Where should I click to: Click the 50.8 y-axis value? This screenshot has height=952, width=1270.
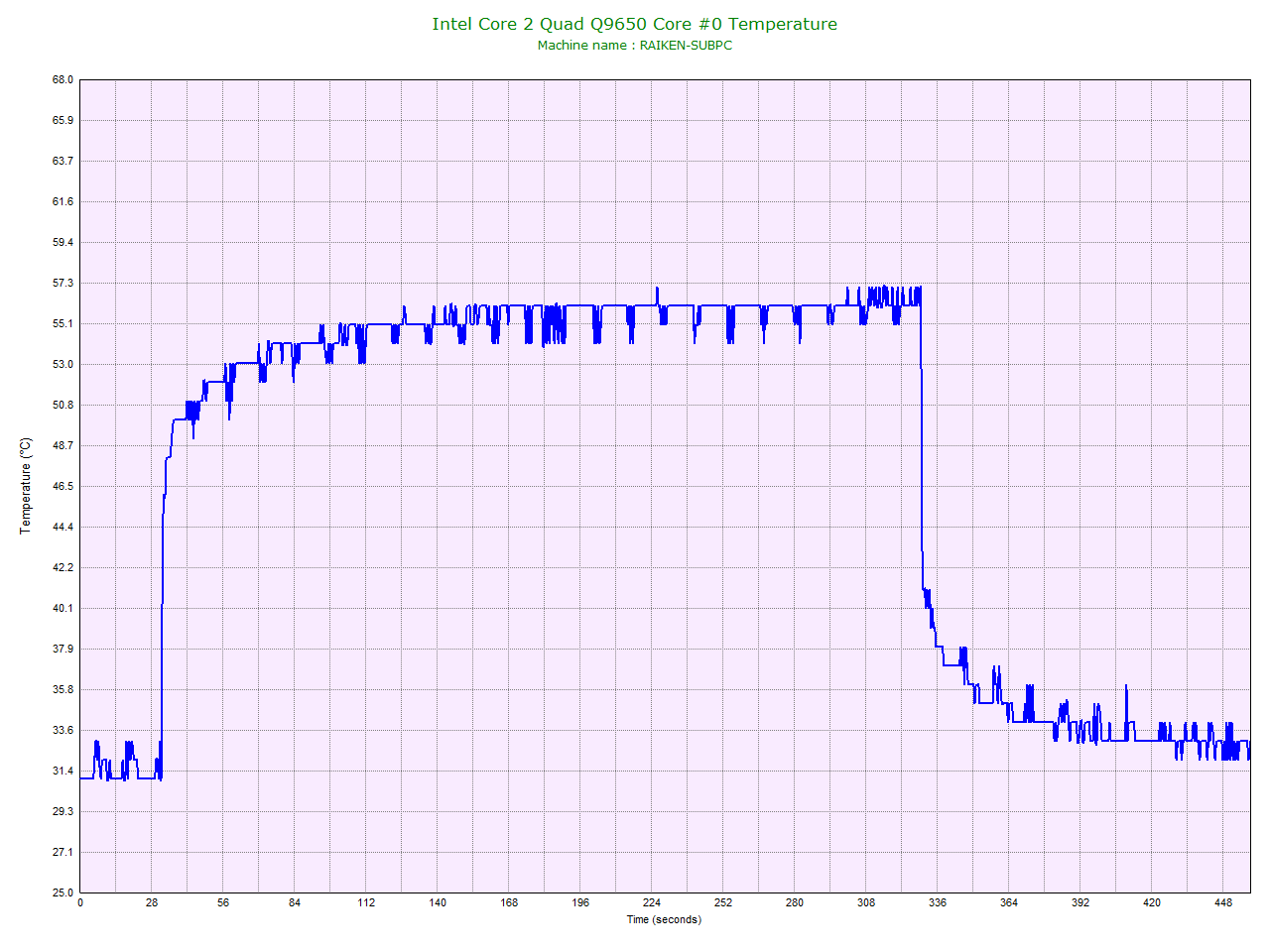point(63,405)
